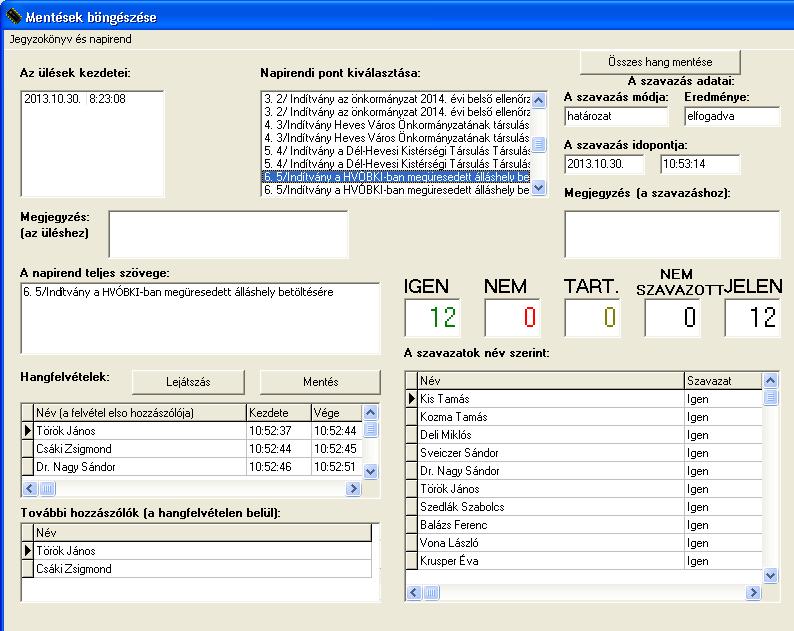Viewport: 794px width, 631px height.
Task: Click row selector beside Kozma Tamás
Action: coord(411,417)
